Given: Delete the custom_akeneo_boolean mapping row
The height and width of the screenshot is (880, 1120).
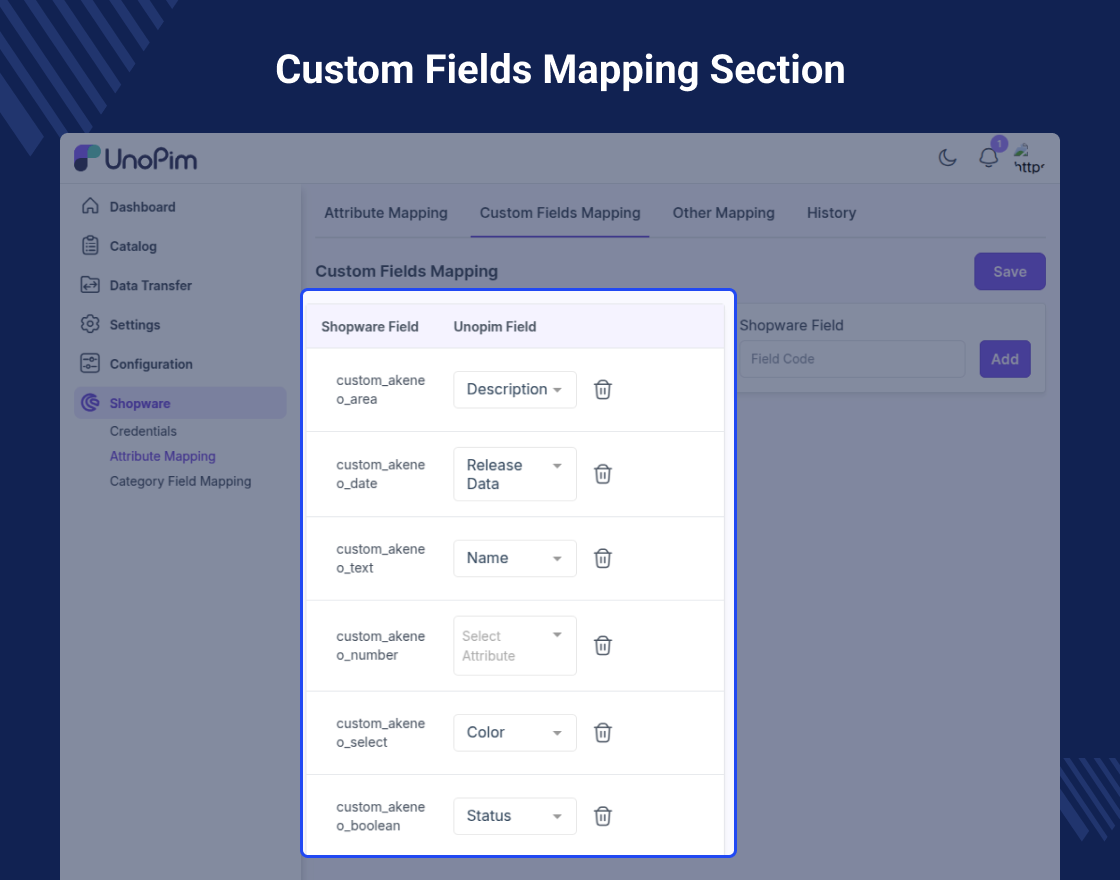Looking at the screenshot, I should coord(603,816).
